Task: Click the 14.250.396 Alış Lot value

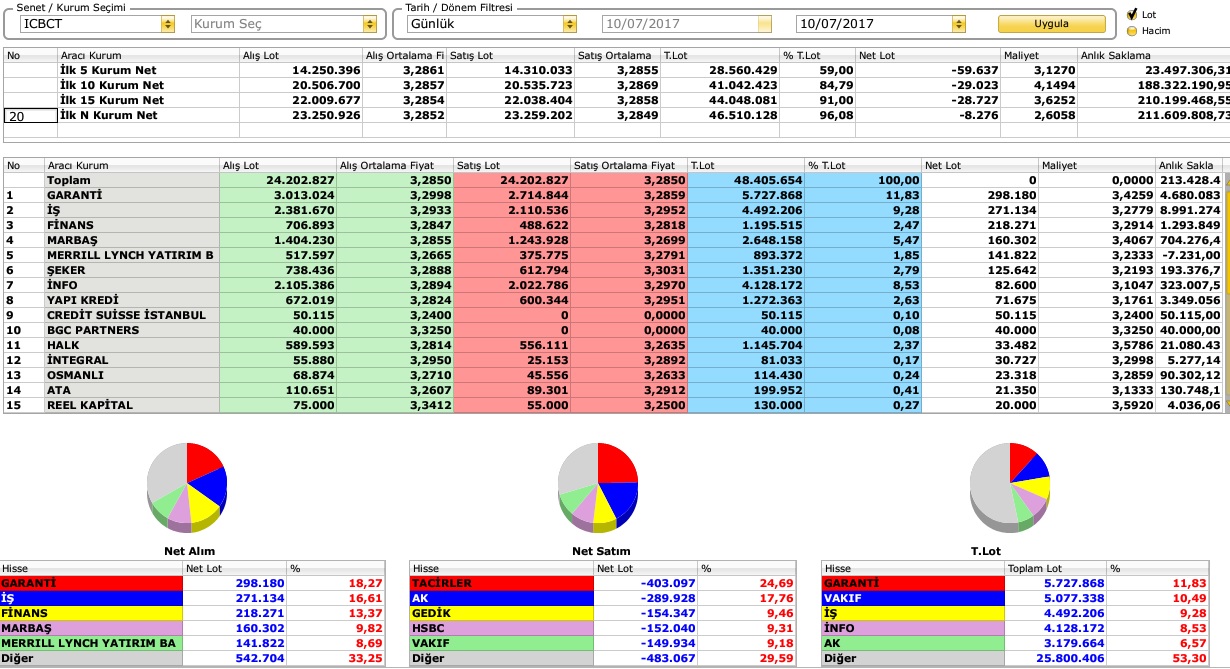Action: [x=326, y=71]
